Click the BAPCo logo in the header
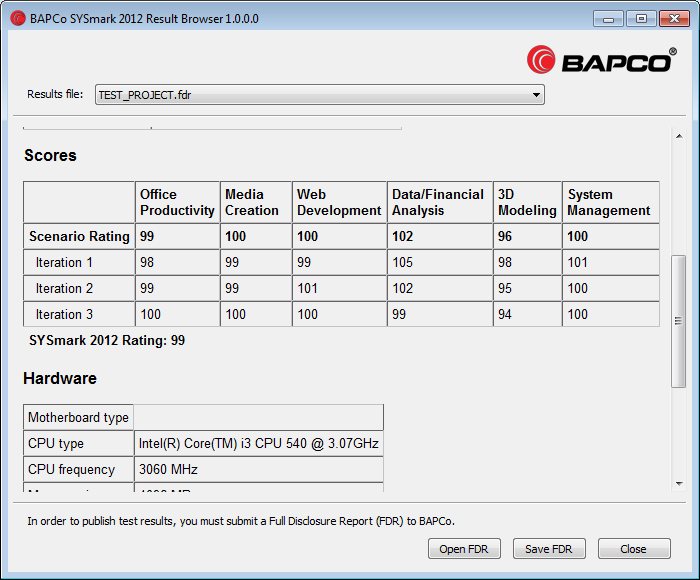Image resolution: width=700 pixels, height=580 pixels. coord(600,60)
